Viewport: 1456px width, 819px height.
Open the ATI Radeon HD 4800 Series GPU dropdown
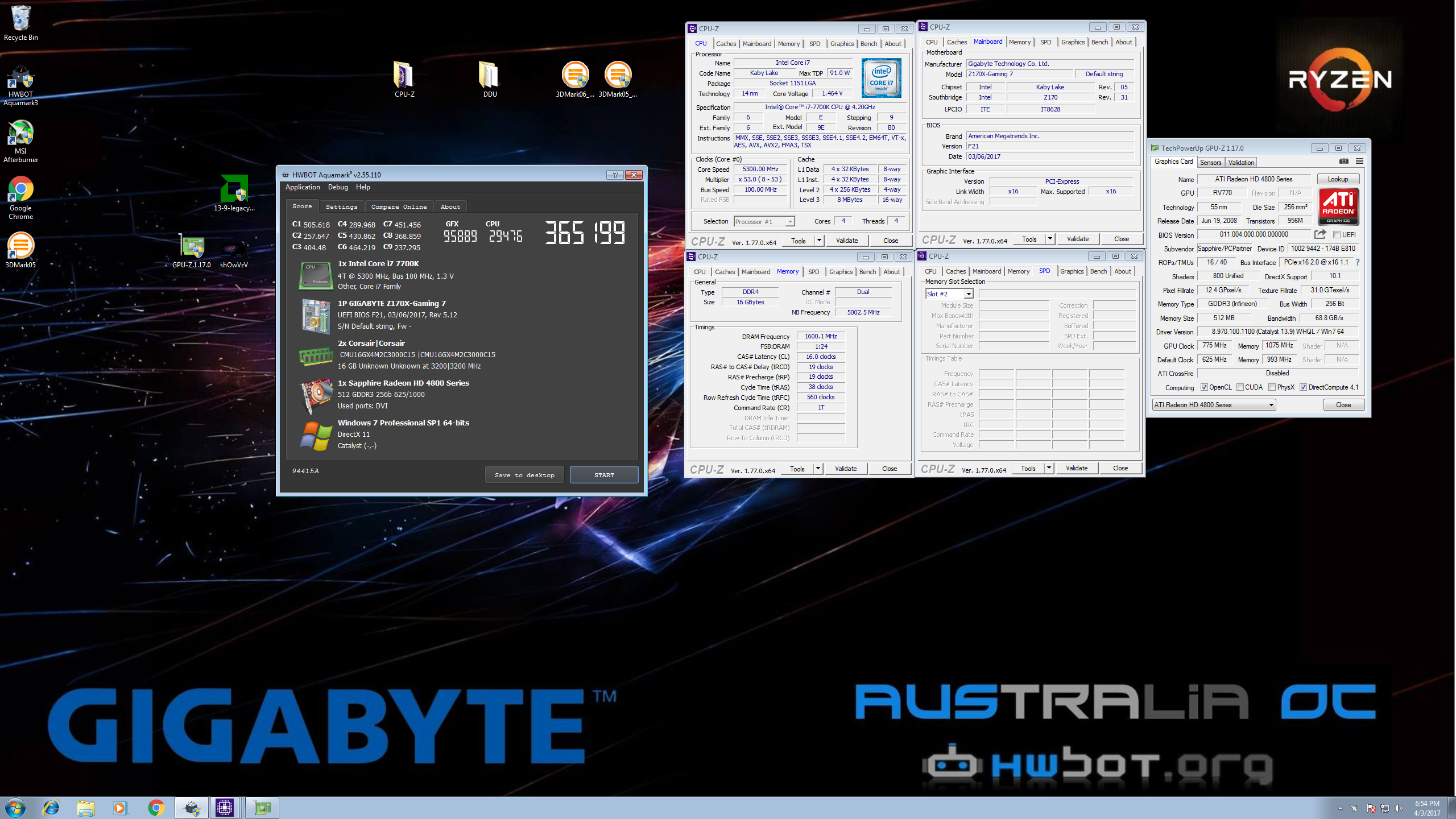[1214, 405]
